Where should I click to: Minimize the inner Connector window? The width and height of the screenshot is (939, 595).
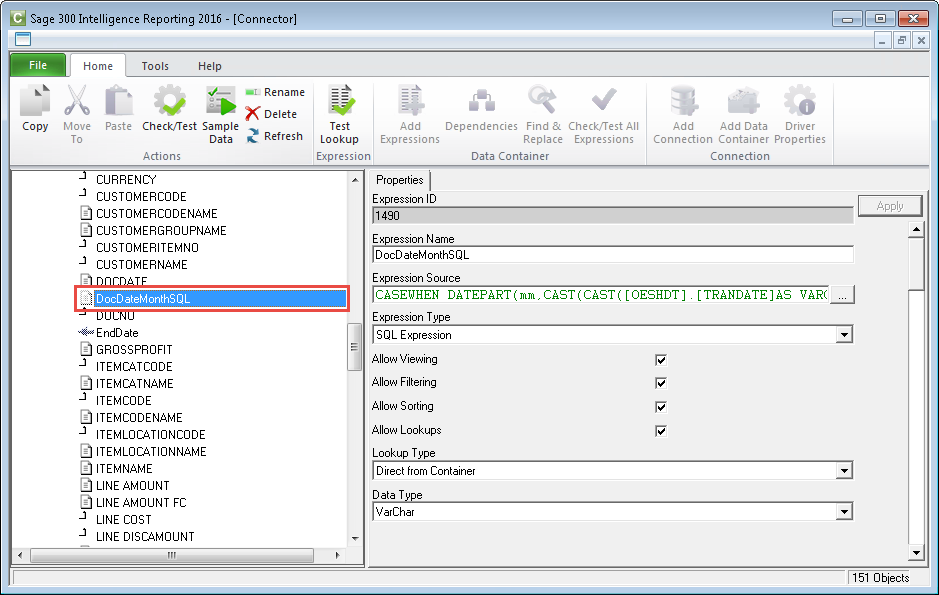pos(882,41)
